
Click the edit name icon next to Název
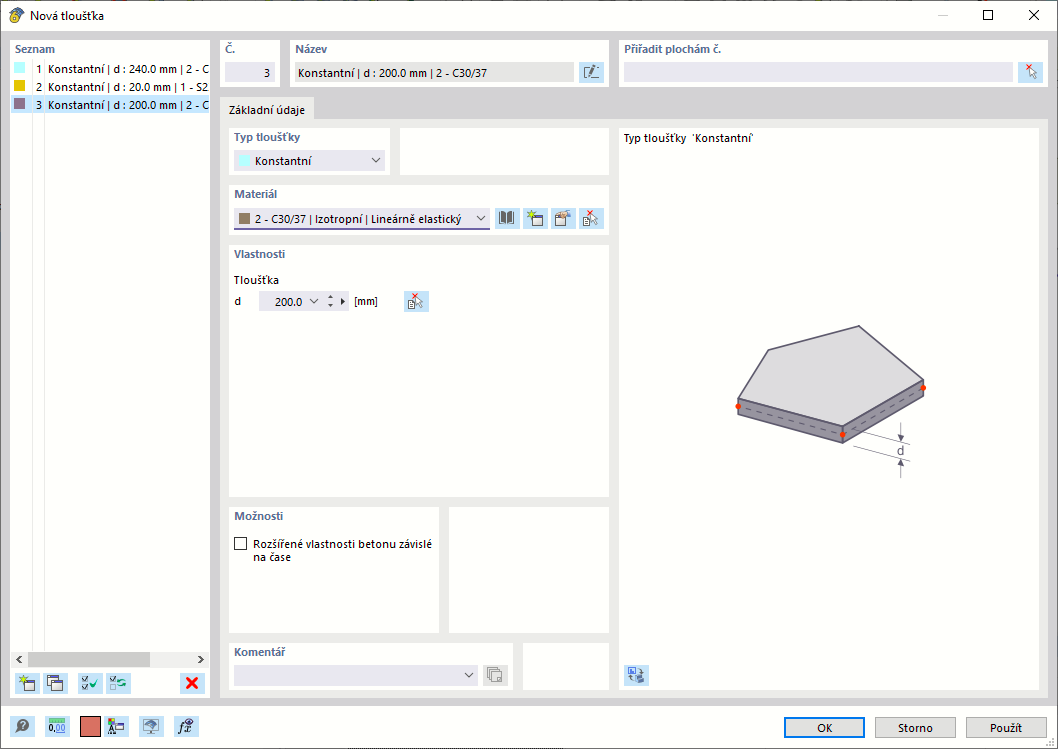[x=591, y=72]
